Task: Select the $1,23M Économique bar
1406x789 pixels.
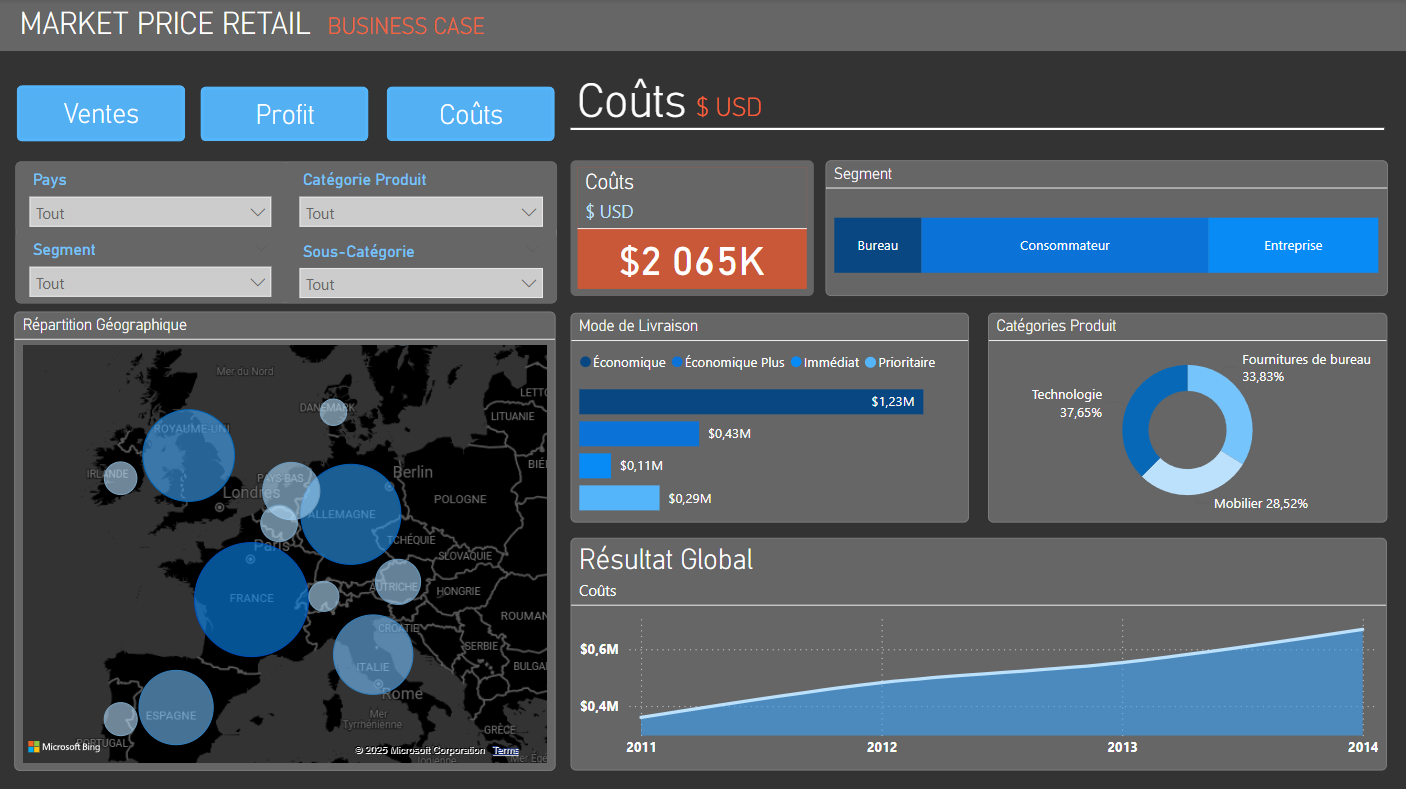Action: point(750,402)
